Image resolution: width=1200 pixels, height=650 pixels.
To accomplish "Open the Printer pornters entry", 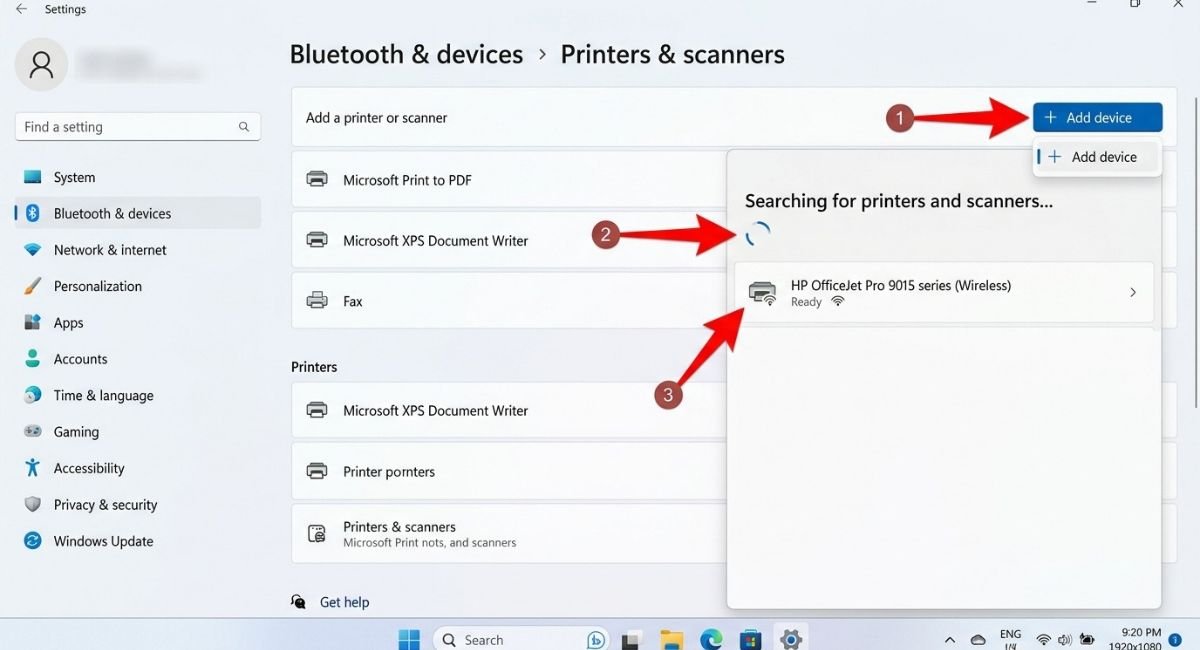I will pyautogui.click(x=389, y=471).
